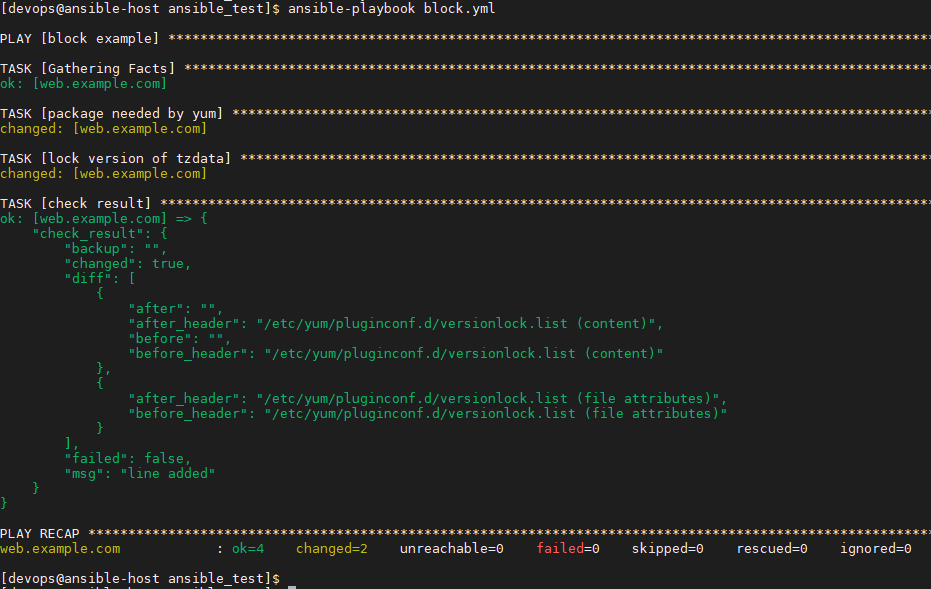Click the after_header line ending in '(content)",'
The height and width of the screenshot is (589, 931).
395,324
